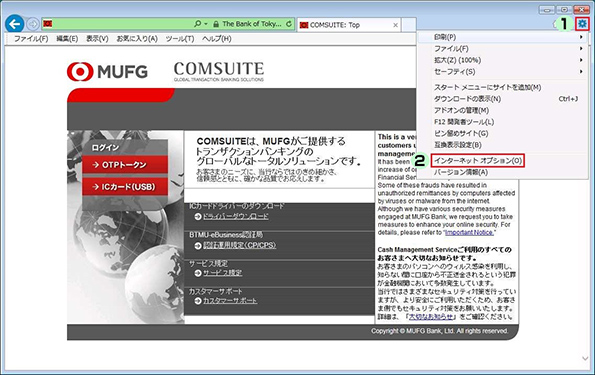595x375 pixels.
Task: Open a new blank tab
Action: coord(409,25)
